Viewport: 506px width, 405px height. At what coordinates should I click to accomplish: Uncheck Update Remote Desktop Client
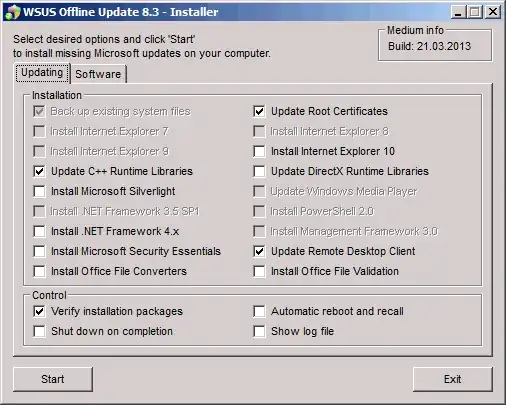tap(259, 251)
